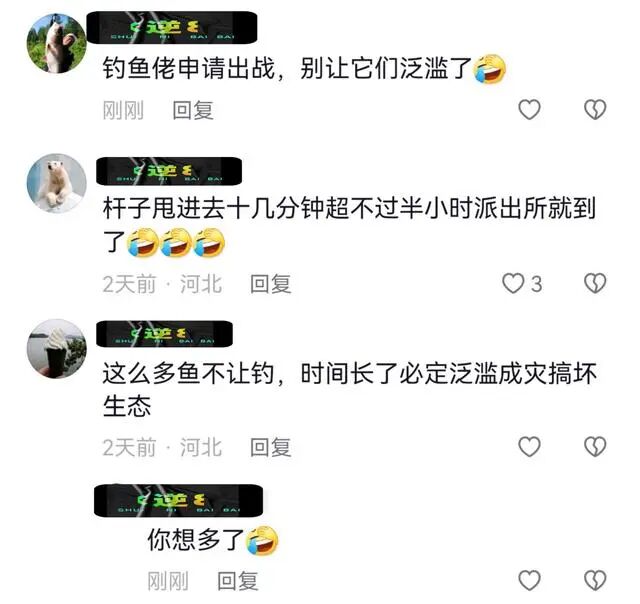
Task: Open the hand-holding-fish avatar profile
Action: pos(57,43)
